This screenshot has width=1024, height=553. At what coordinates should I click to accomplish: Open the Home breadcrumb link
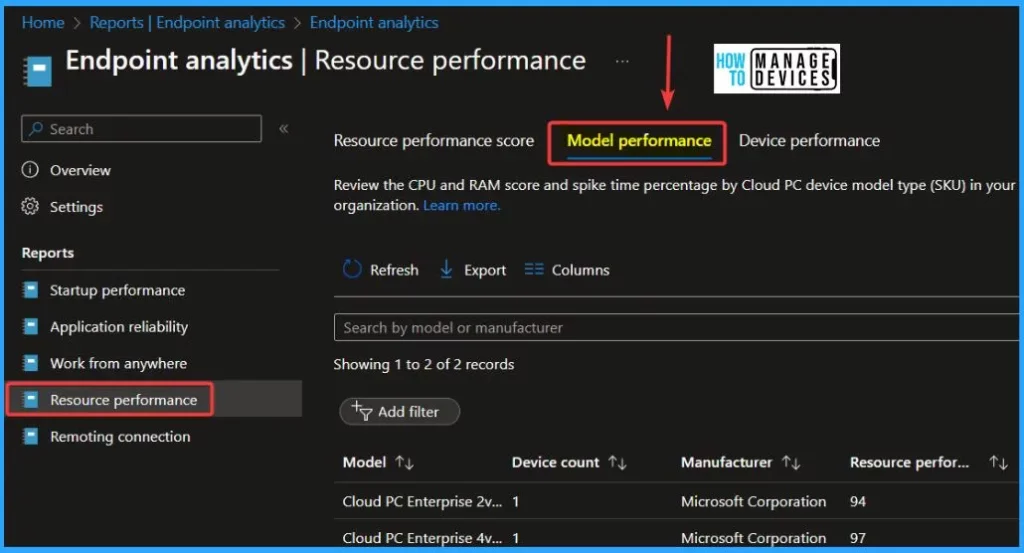pyautogui.click(x=43, y=23)
